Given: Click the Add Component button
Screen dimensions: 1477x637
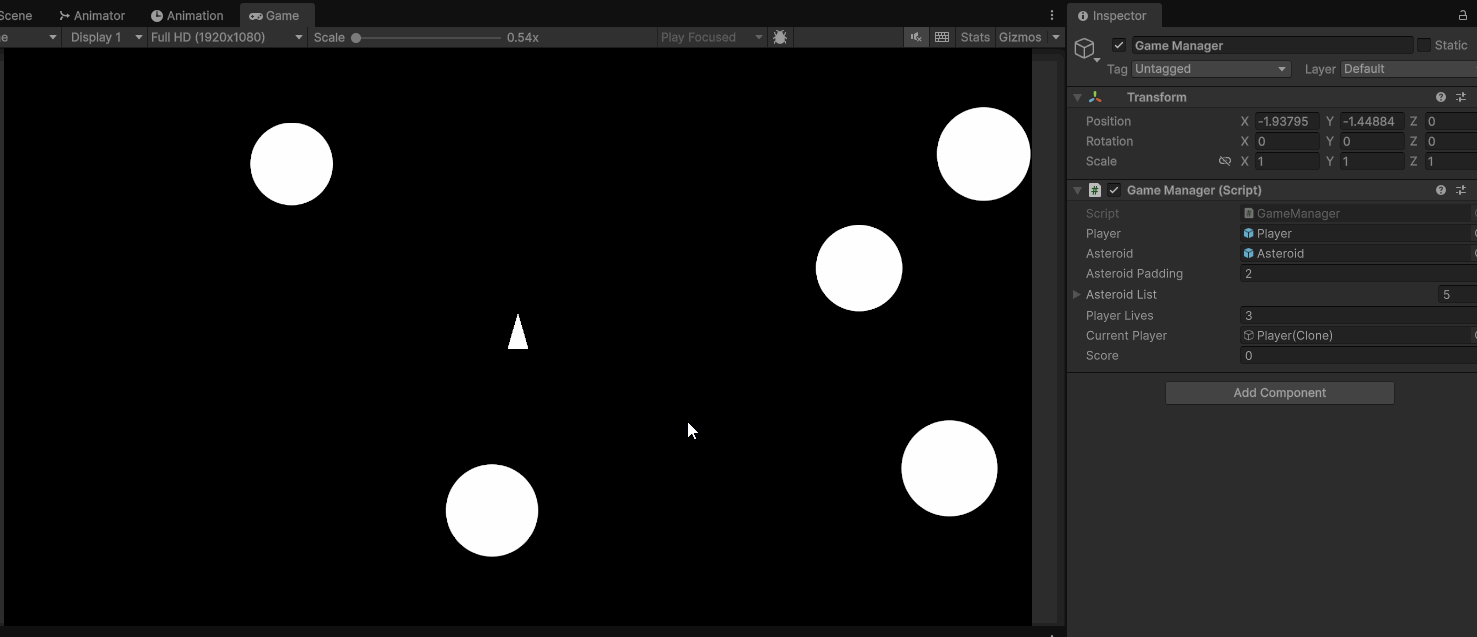Looking at the screenshot, I should 1280,393.
